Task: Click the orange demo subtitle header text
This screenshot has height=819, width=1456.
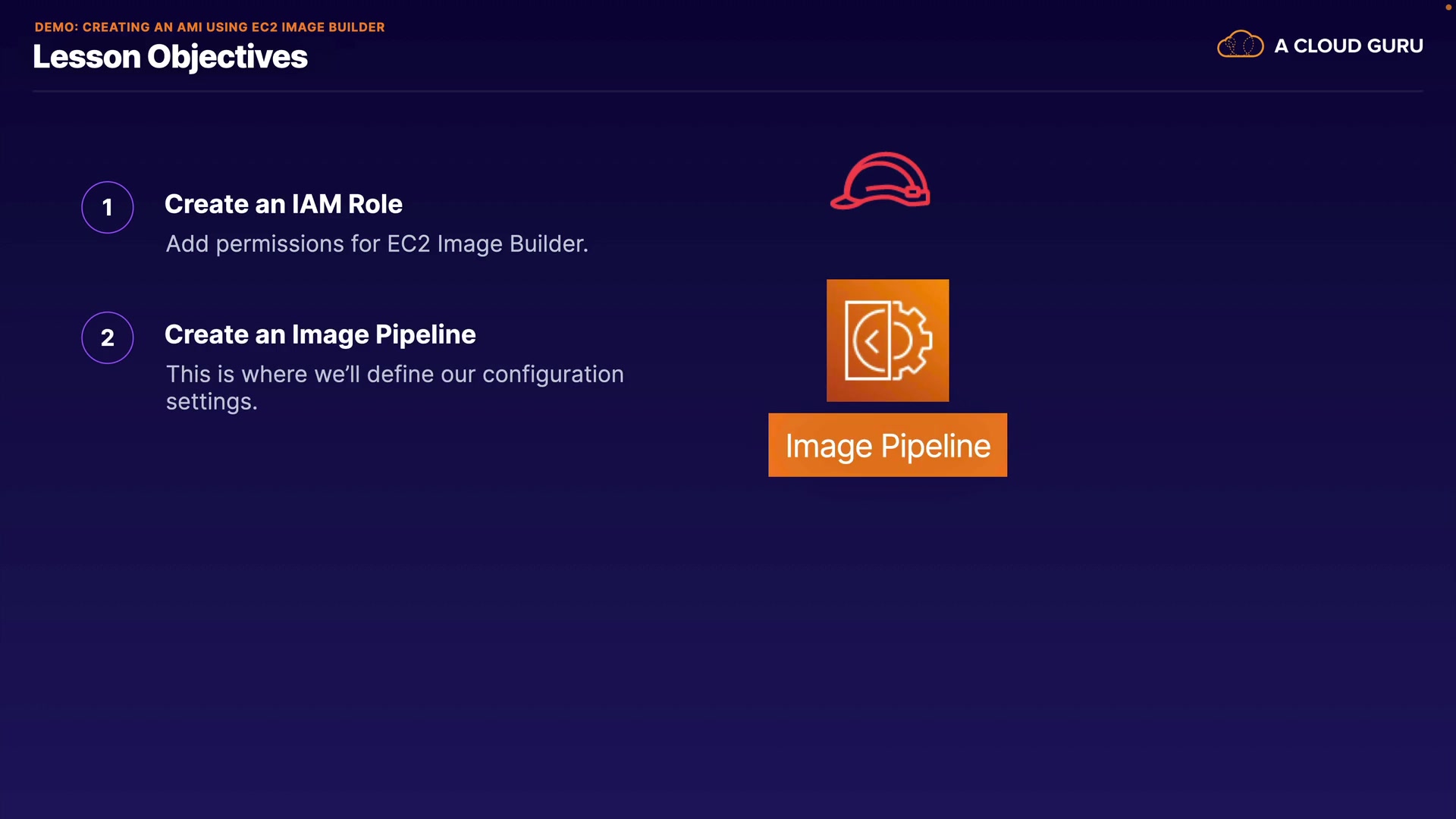Action: pos(209,27)
